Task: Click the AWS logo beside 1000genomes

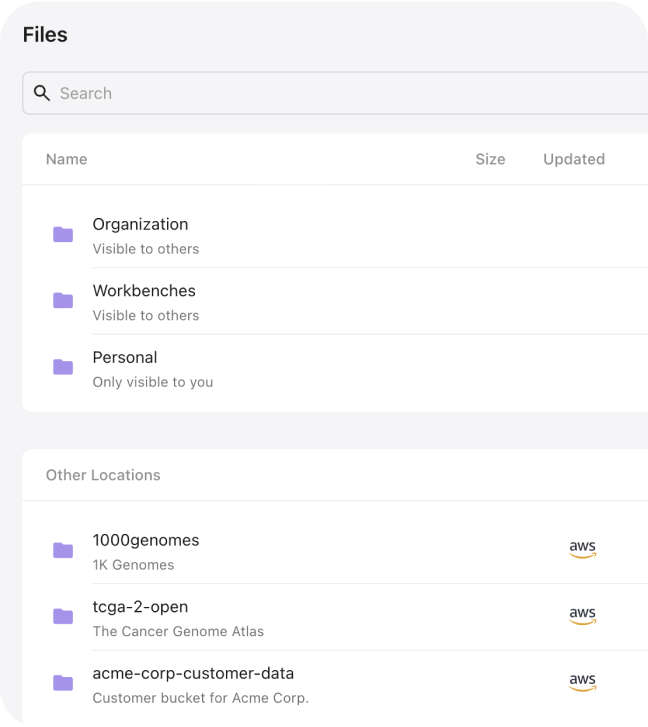Action: (583, 549)
